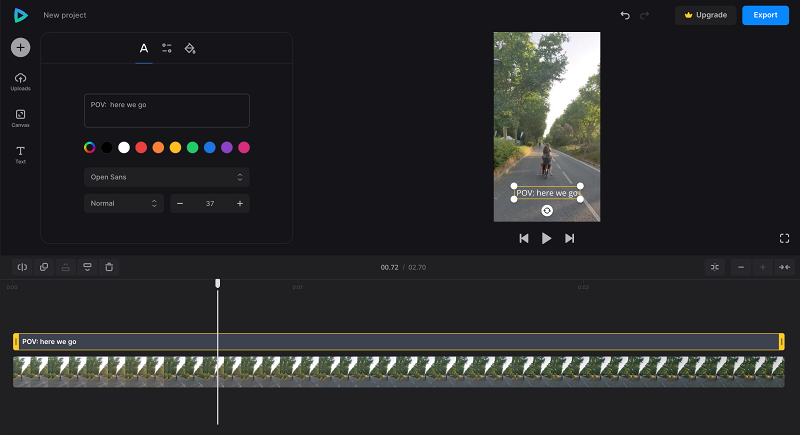Click the bottom-right resize handle of caption
Image resolution: width=800 pixels, height=435 pixels.
[580, 199]
